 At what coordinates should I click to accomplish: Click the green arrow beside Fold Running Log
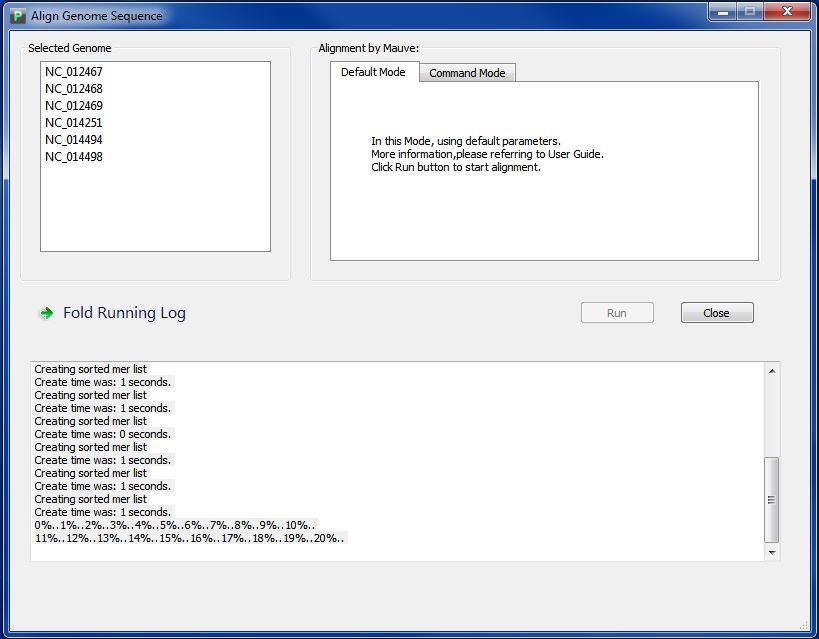click(x=46, y=313)
